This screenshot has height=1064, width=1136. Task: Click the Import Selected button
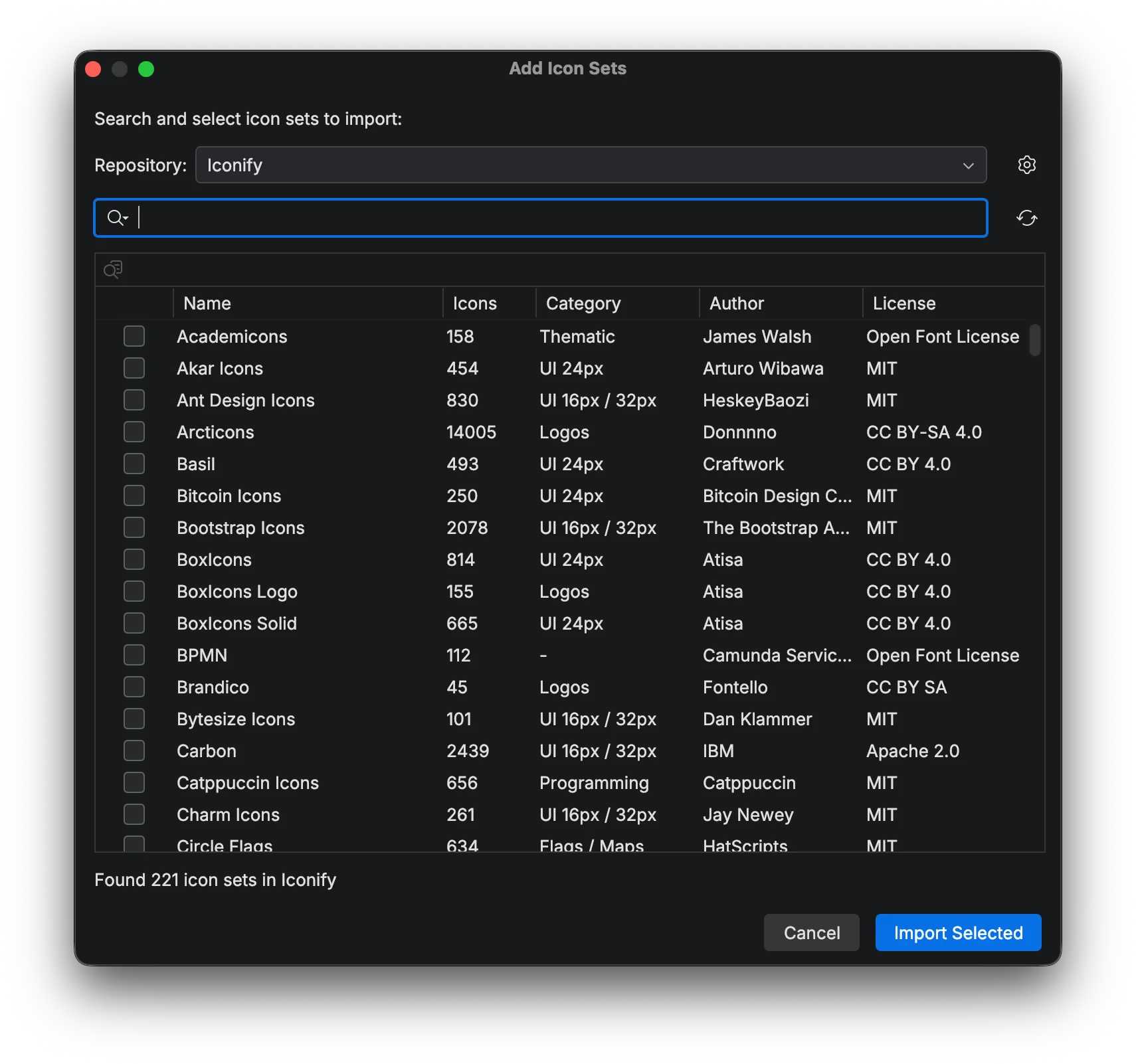tap(958, 932)
